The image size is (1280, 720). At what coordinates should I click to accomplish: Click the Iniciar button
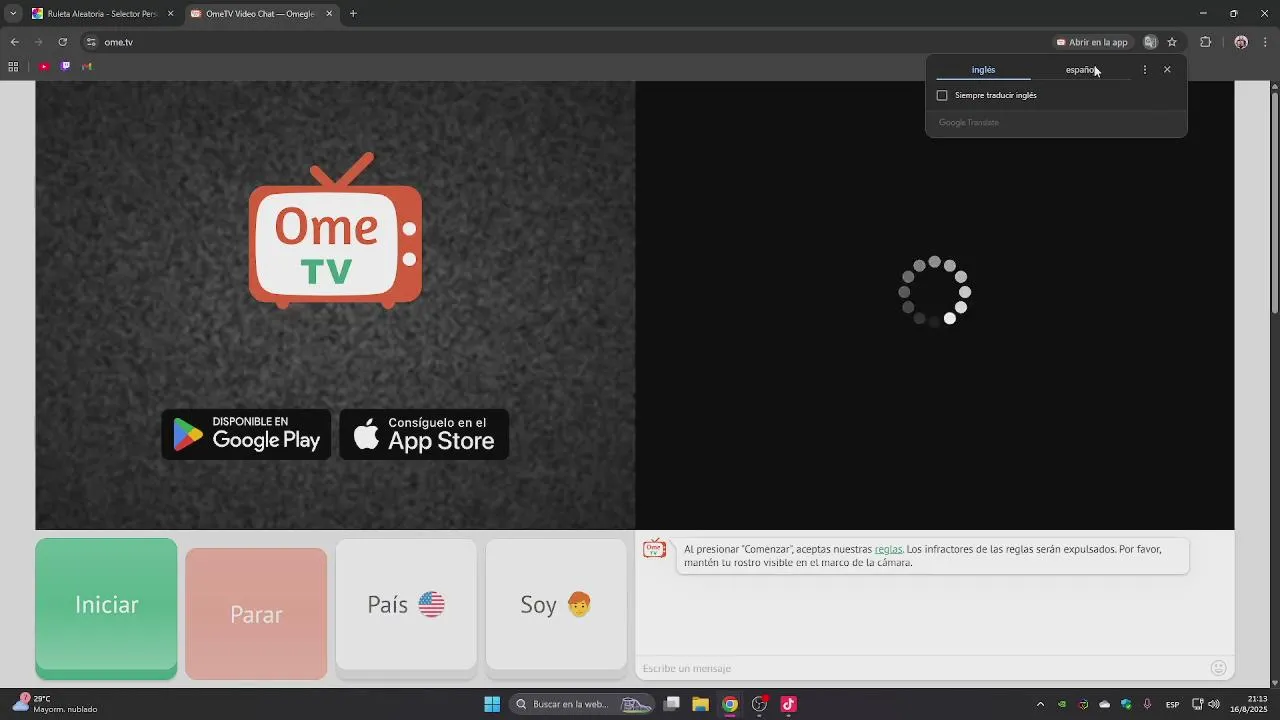[x=106, y=608]
